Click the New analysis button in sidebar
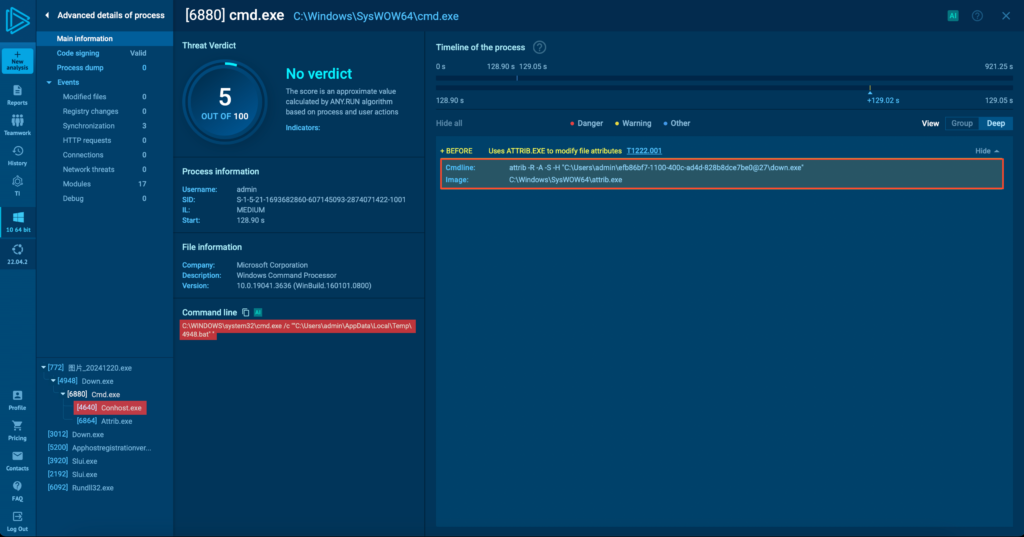 point(17,61)
